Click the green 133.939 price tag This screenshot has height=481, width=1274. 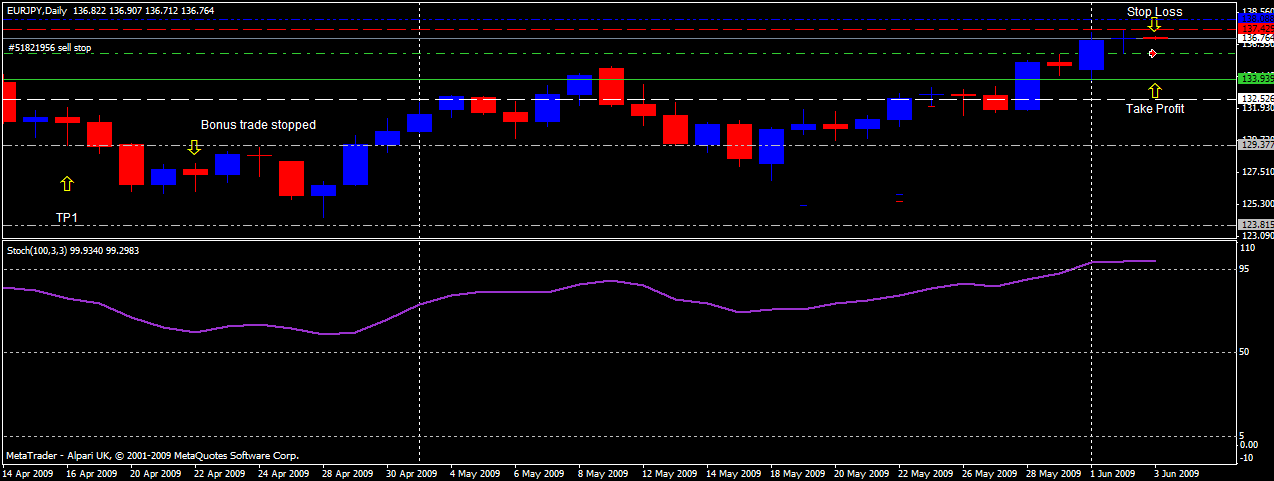pyautogui.click(x=1255, y=78)
